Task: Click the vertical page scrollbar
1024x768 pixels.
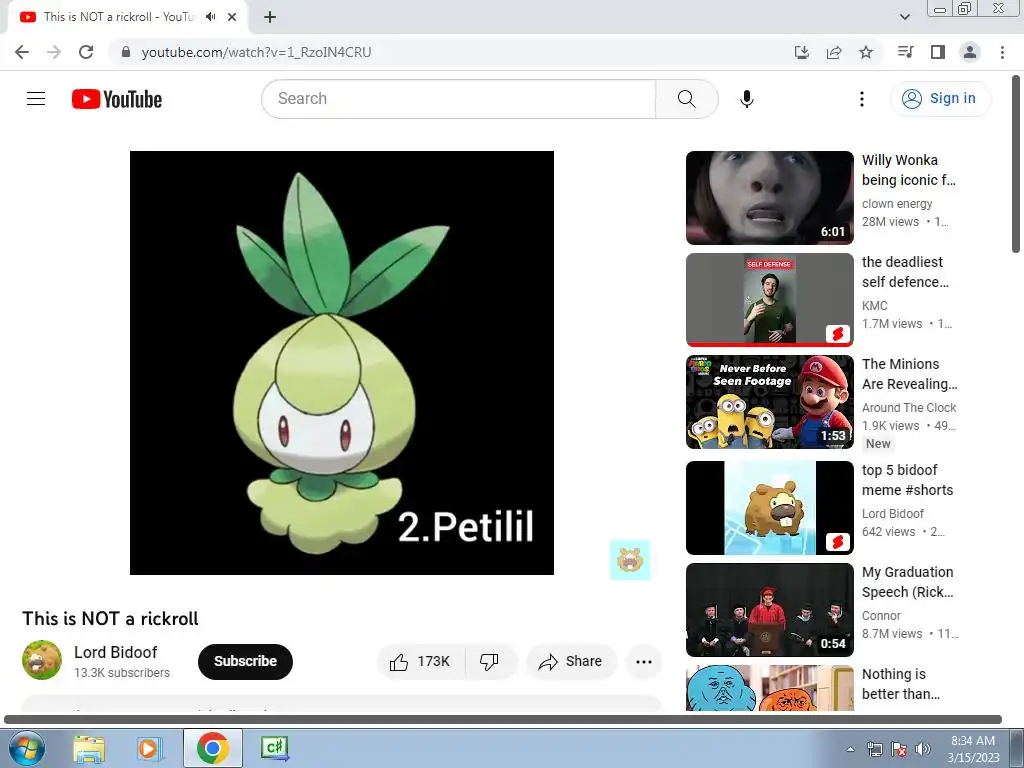Action: (x=1016, y=165)
